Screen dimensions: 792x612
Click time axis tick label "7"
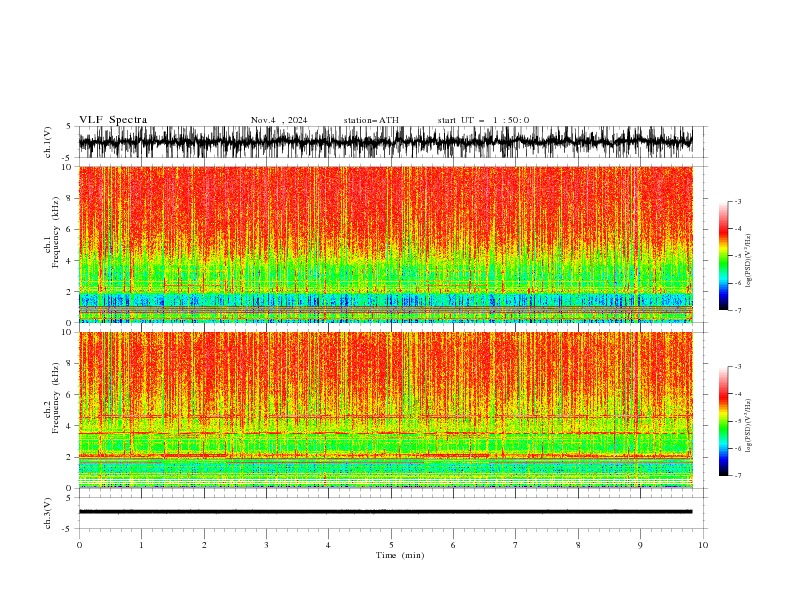point(516,545)
